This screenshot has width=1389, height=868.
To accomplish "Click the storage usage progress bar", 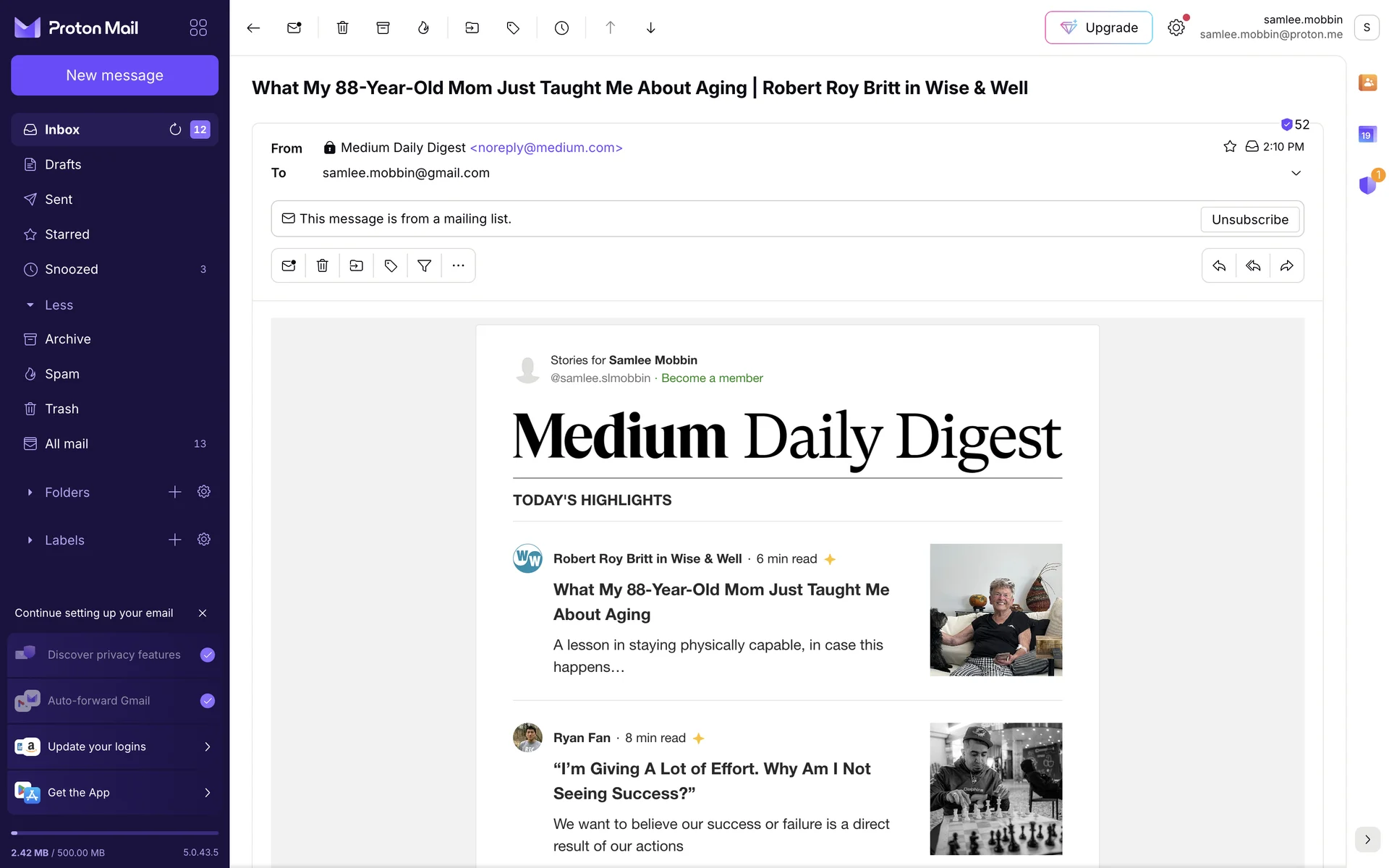I will 114,833.
